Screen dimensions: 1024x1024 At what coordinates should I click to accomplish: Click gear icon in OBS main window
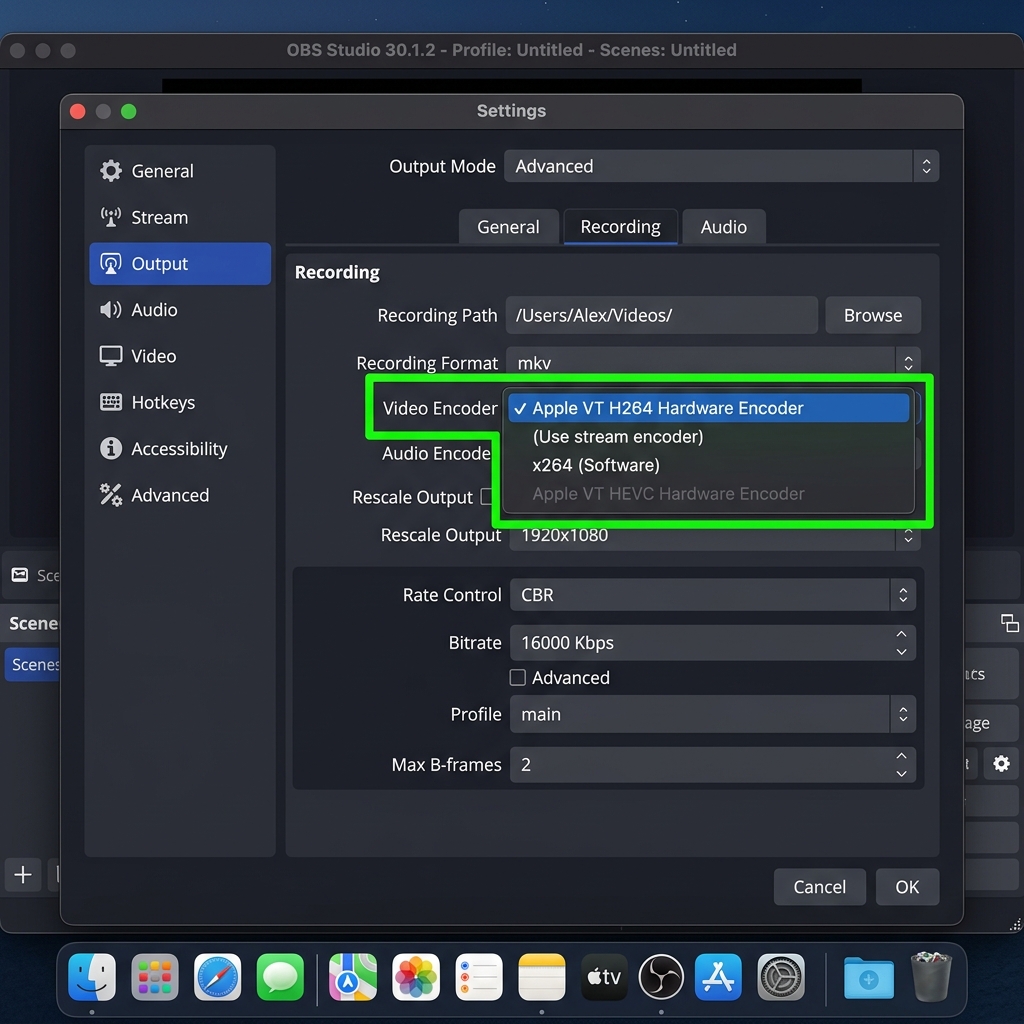pyautogui.click(x=1001, y=763)
